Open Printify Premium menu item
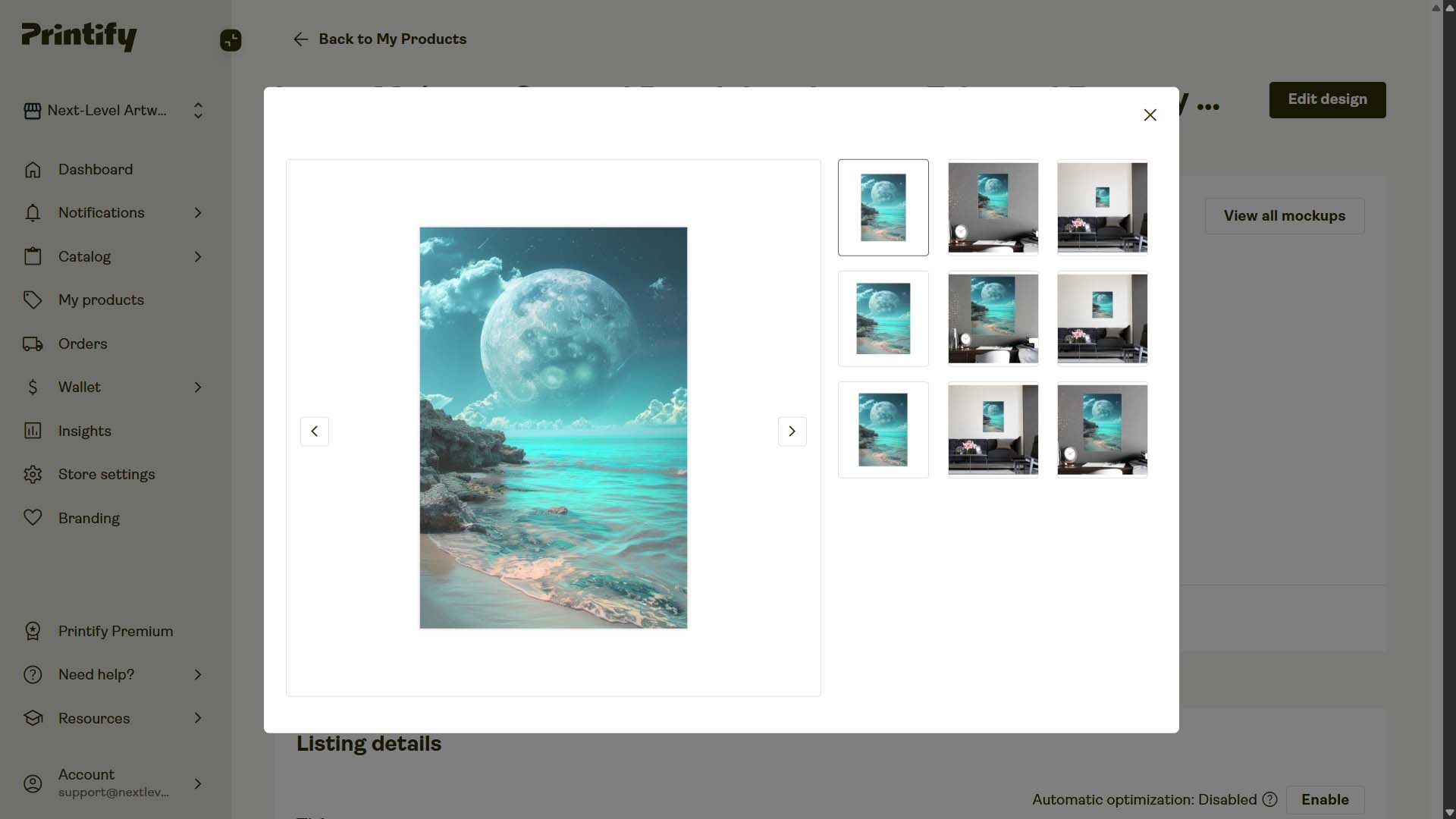1456x819 pixels. [115, 631]
